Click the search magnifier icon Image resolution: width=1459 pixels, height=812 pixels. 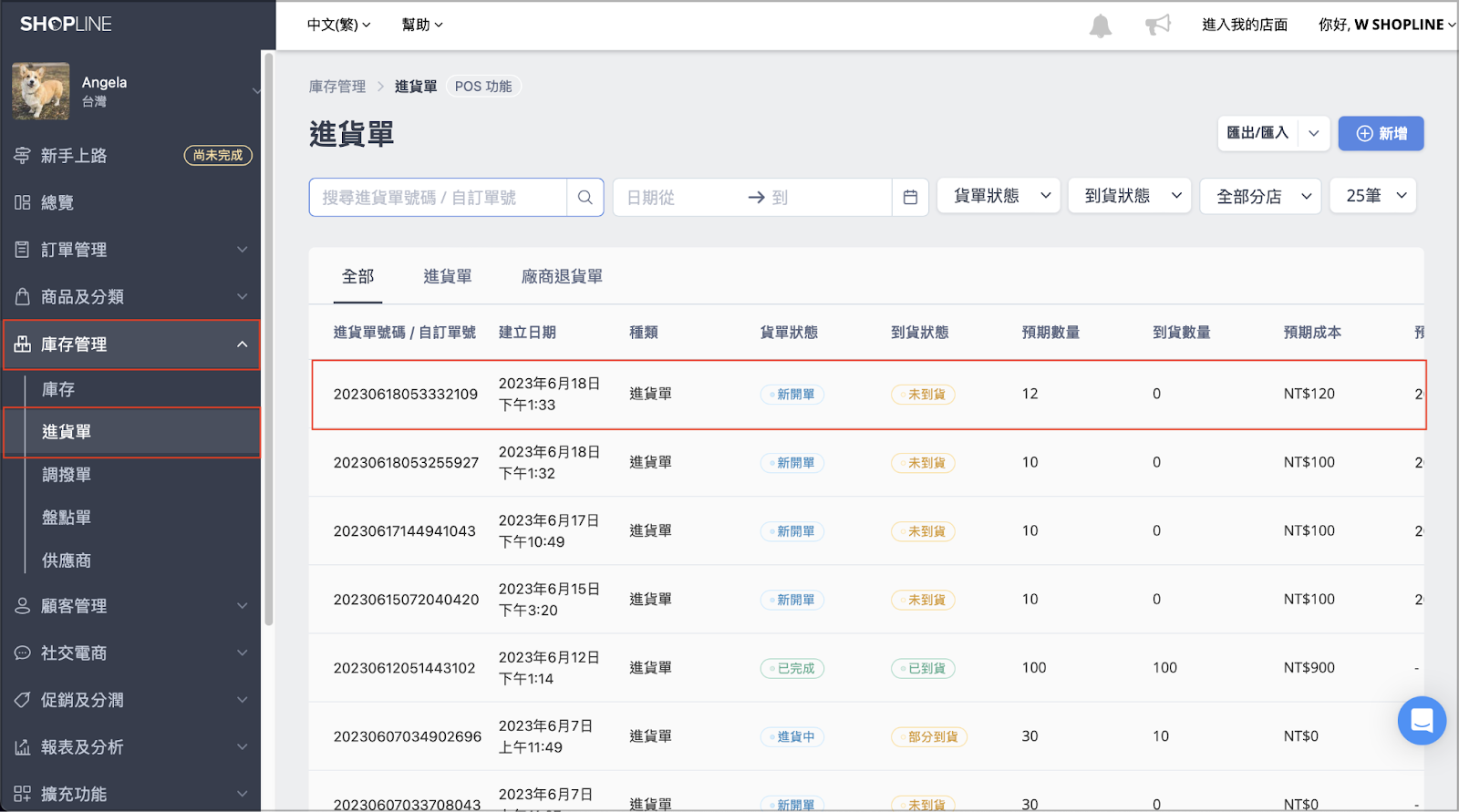pyautogui.click(x=585, y=197)
